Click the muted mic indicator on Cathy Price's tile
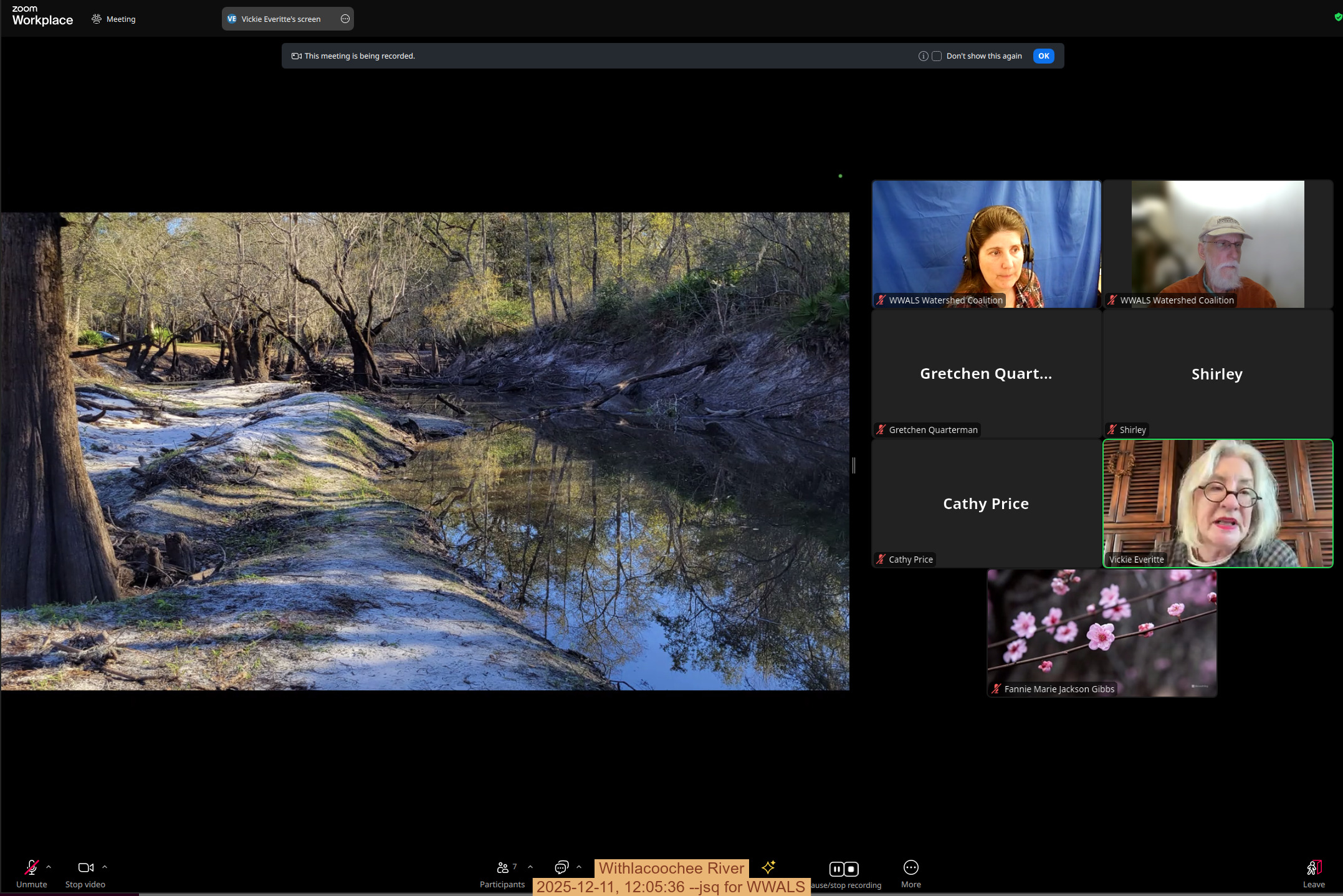Viewport: 1343px width, 896px height. click(881, 559)
